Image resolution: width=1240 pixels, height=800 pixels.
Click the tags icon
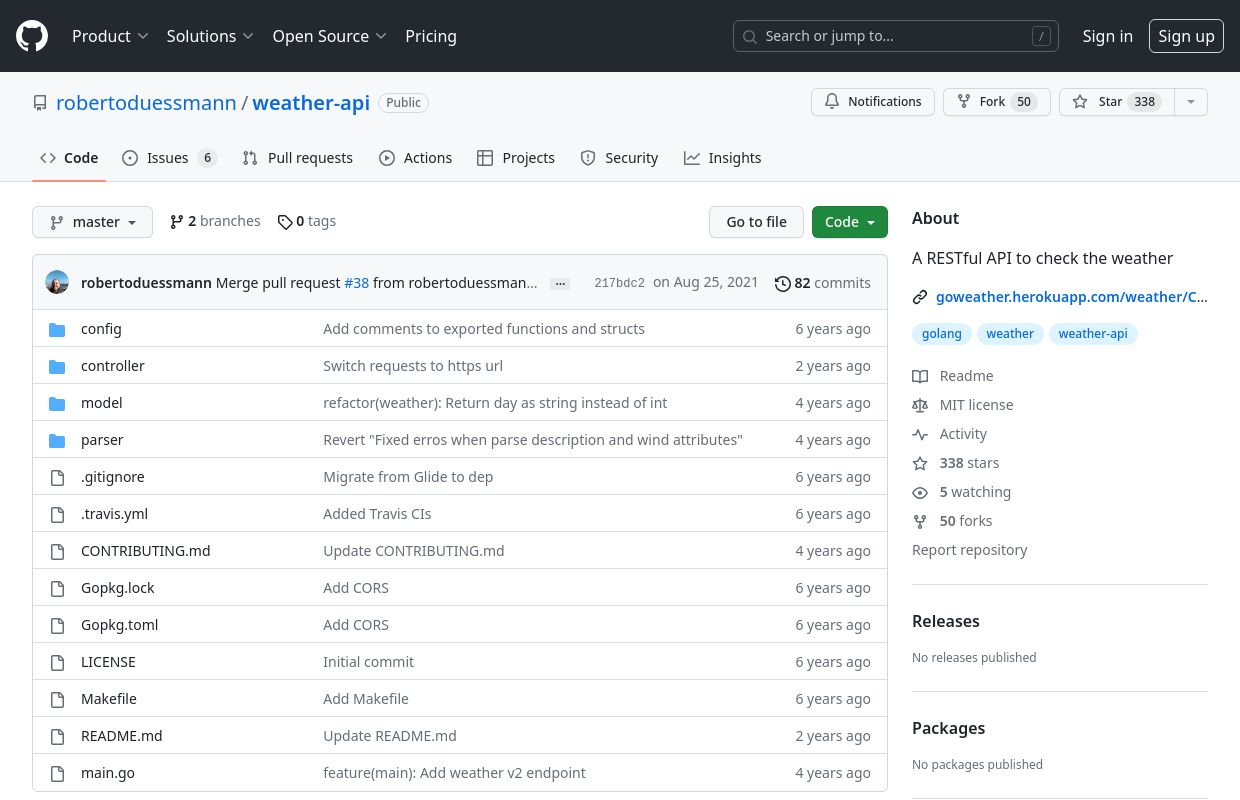285,222
